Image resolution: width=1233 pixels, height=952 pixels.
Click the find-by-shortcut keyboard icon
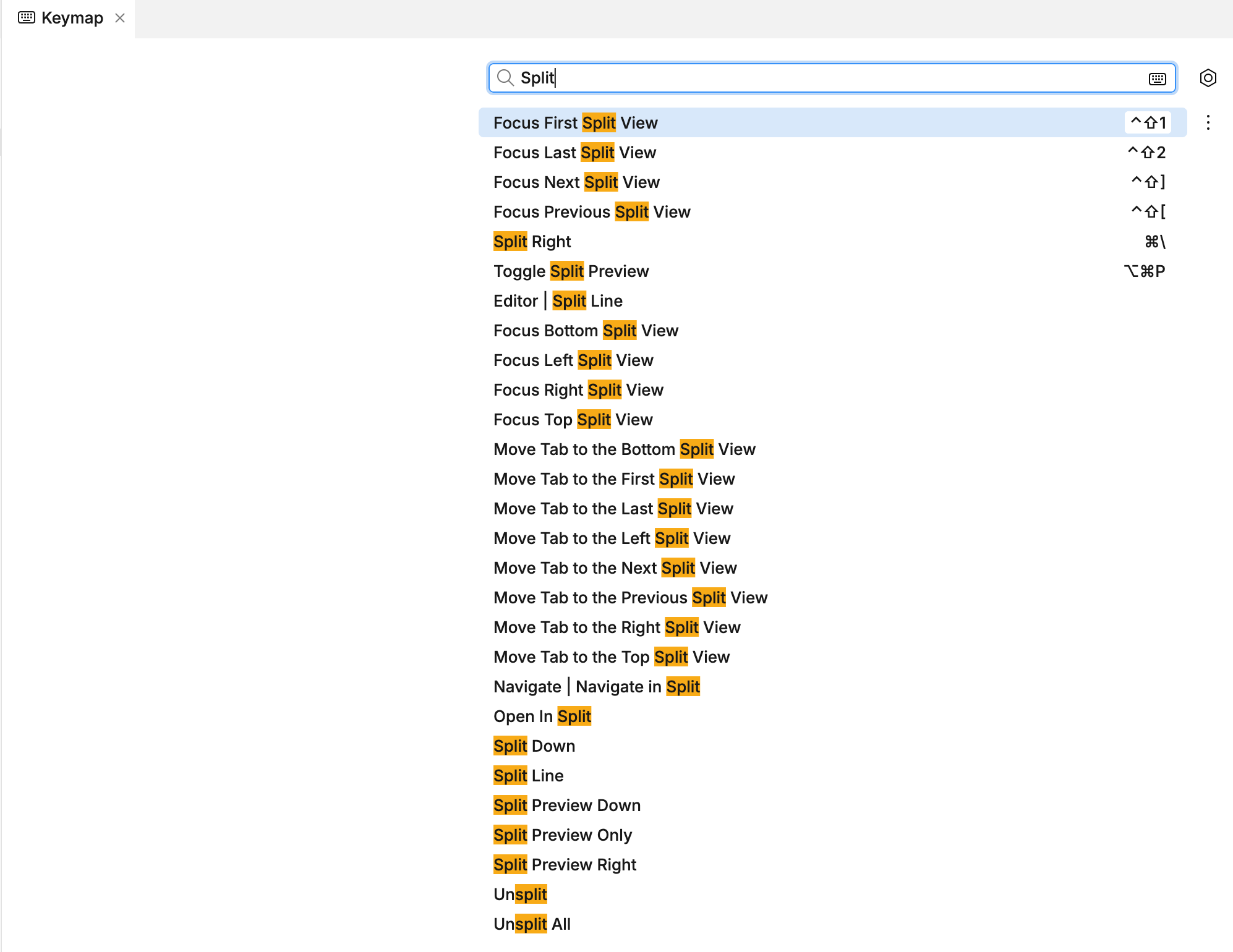tap(1157, 79)
